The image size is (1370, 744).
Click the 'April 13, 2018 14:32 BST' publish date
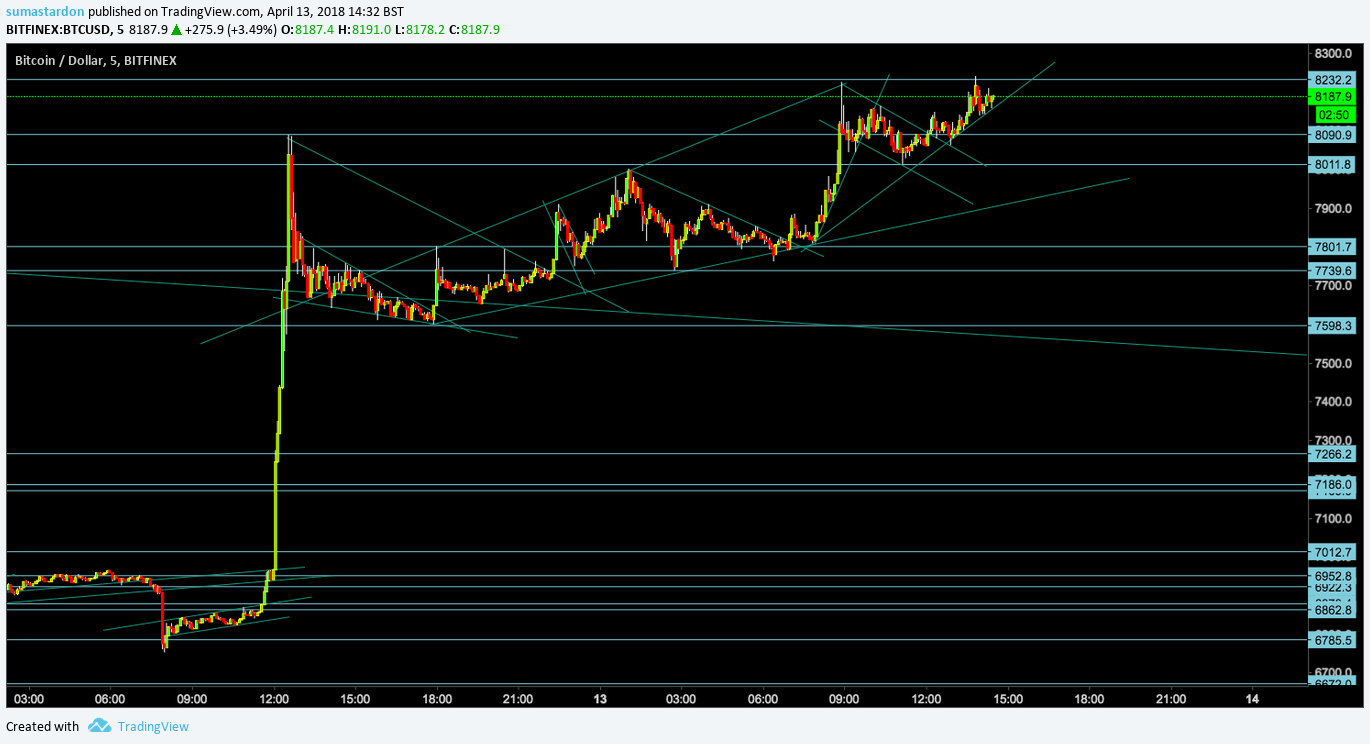click(x=333, y=11)
